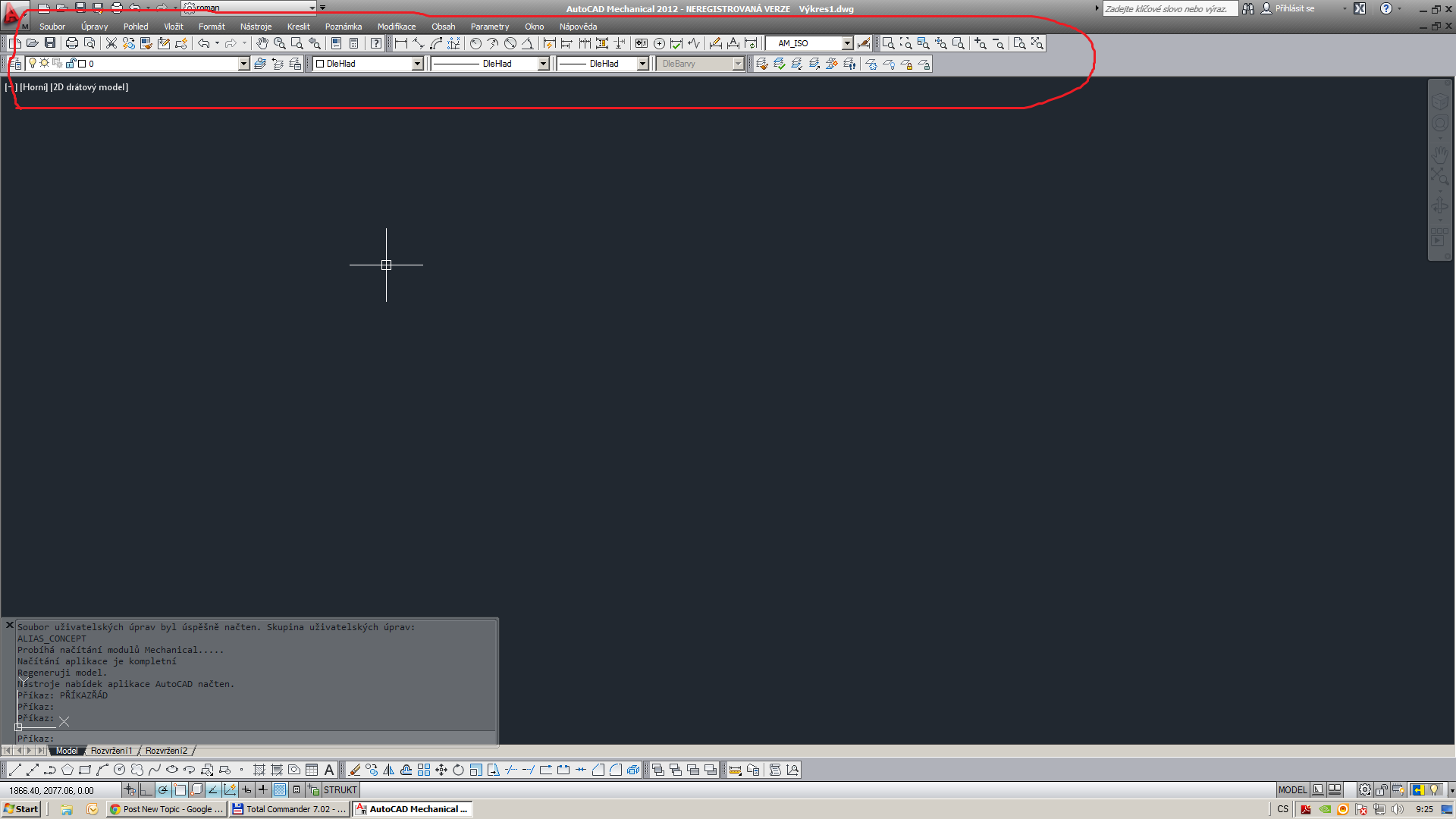Expand the roman workspace dropdown in the title bar
The height and width of the screenshot is (819, 1456).
coord(312,8)
